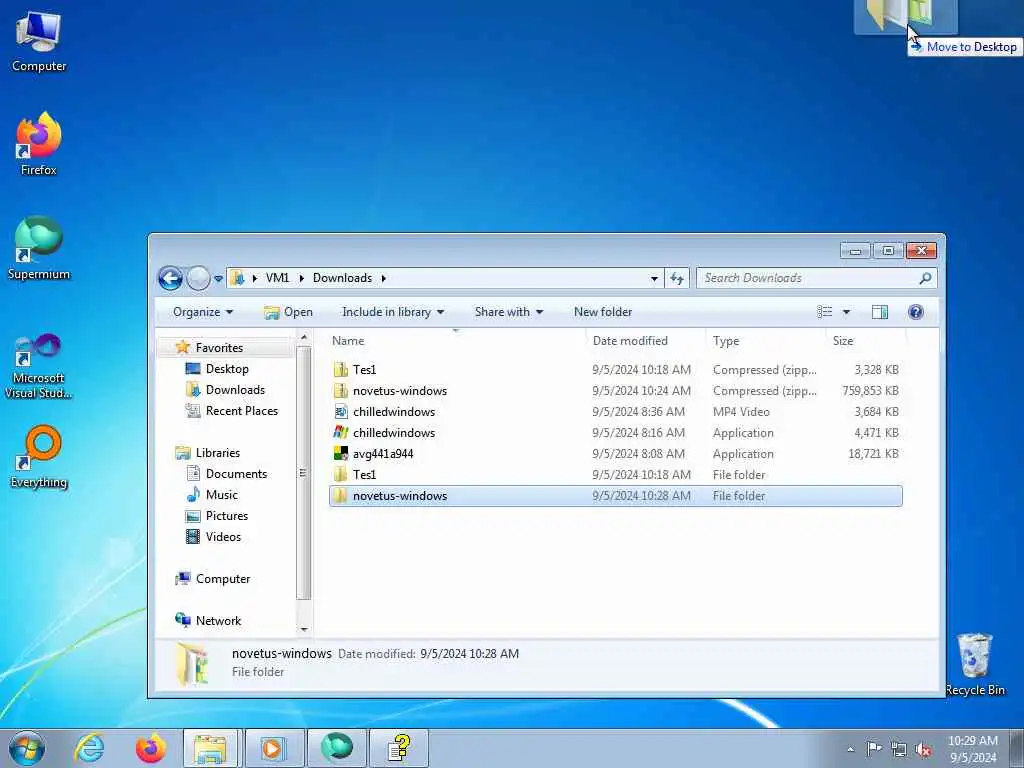Open Windows Media Player from the taskbar
The width and height of the screenshot is (1024, 768).
coord(273,748)
